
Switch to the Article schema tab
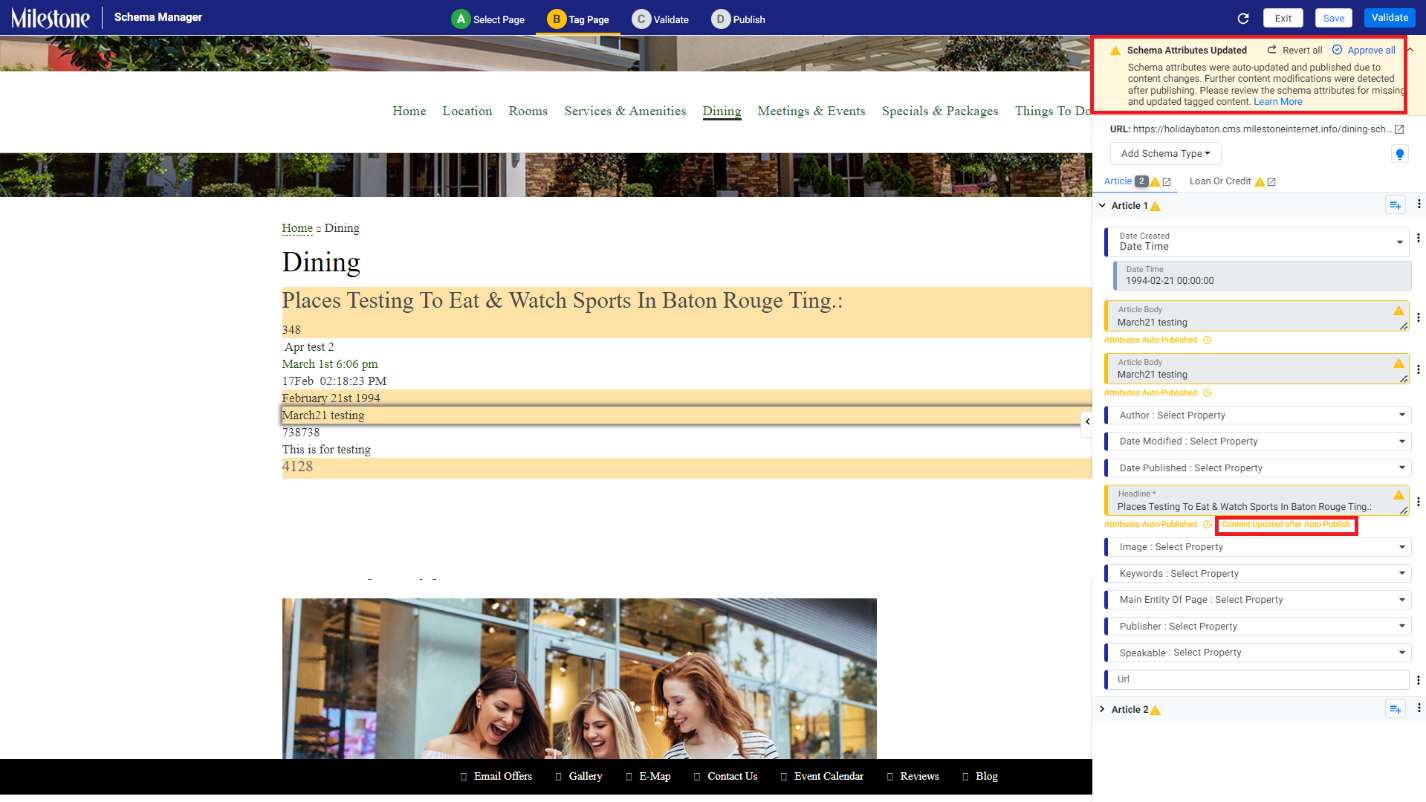pyautogui.click(x=1118, y=181)
